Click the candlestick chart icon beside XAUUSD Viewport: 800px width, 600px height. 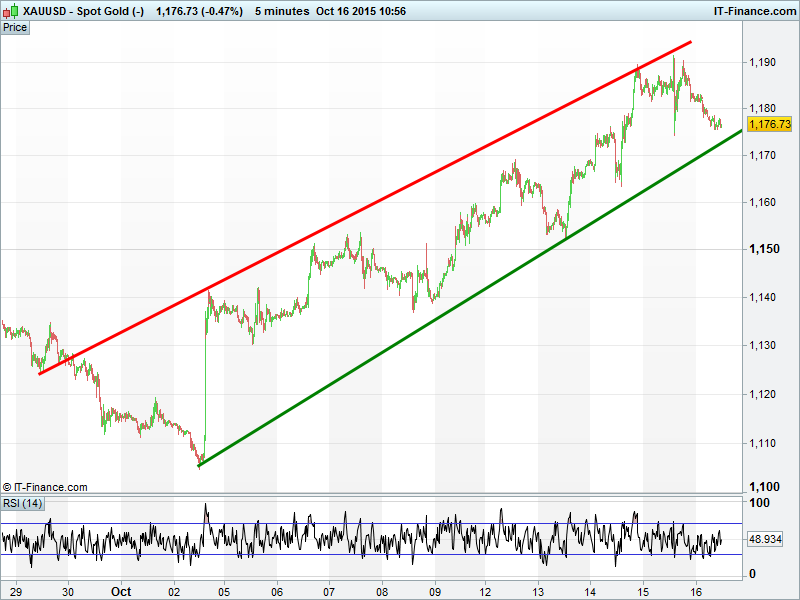[11, 11]
